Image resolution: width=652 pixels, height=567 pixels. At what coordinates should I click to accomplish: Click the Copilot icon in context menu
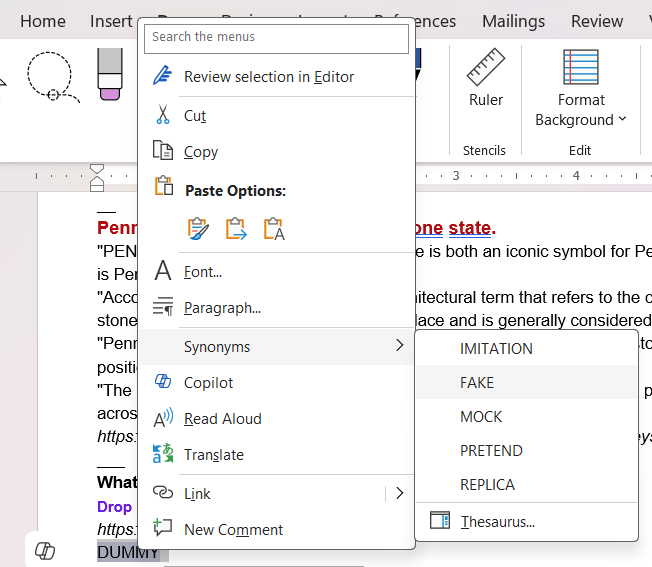(163, 381)
